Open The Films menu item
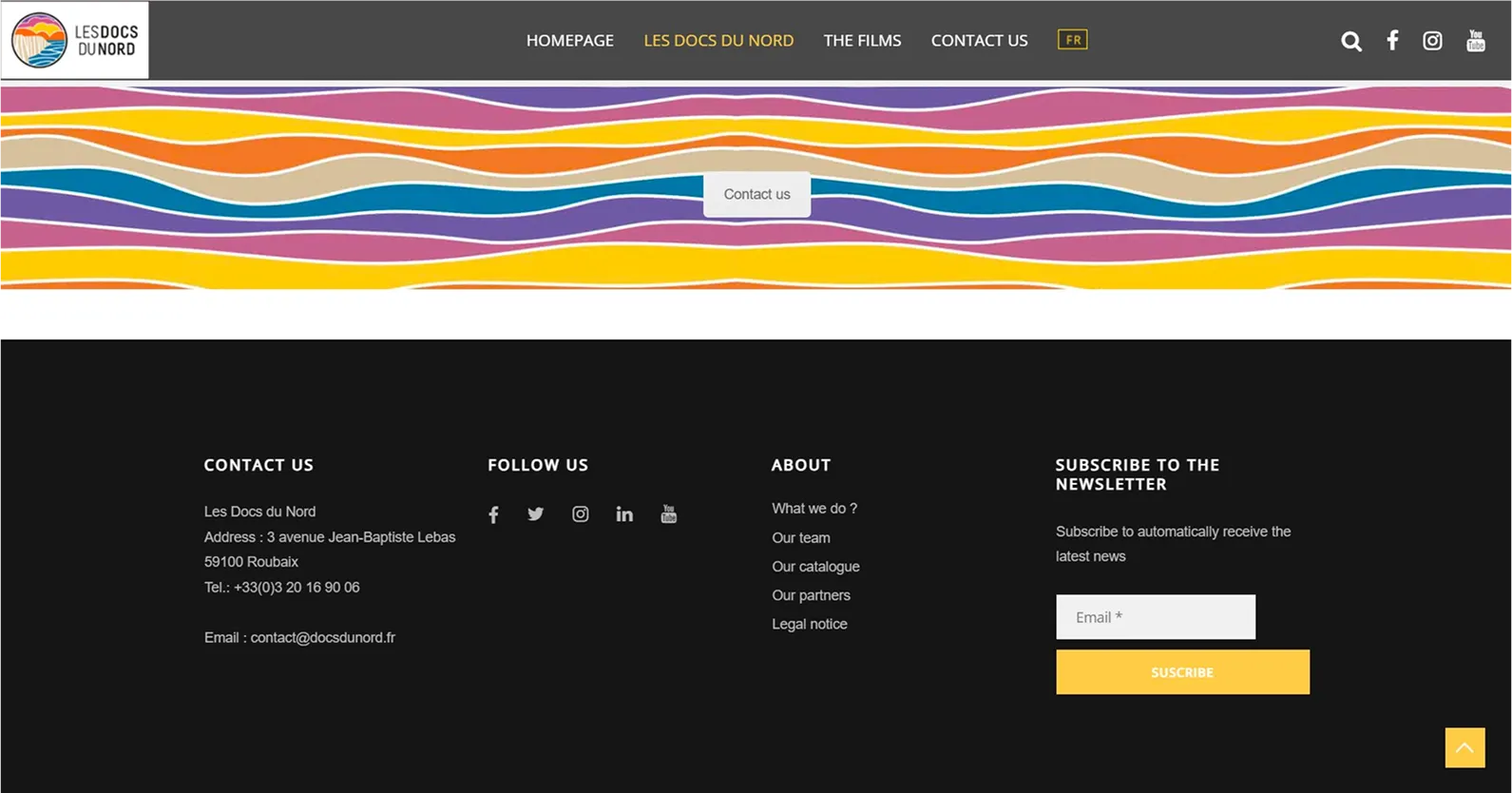This screenshot has height=793, width=1512. pos(862,41)
